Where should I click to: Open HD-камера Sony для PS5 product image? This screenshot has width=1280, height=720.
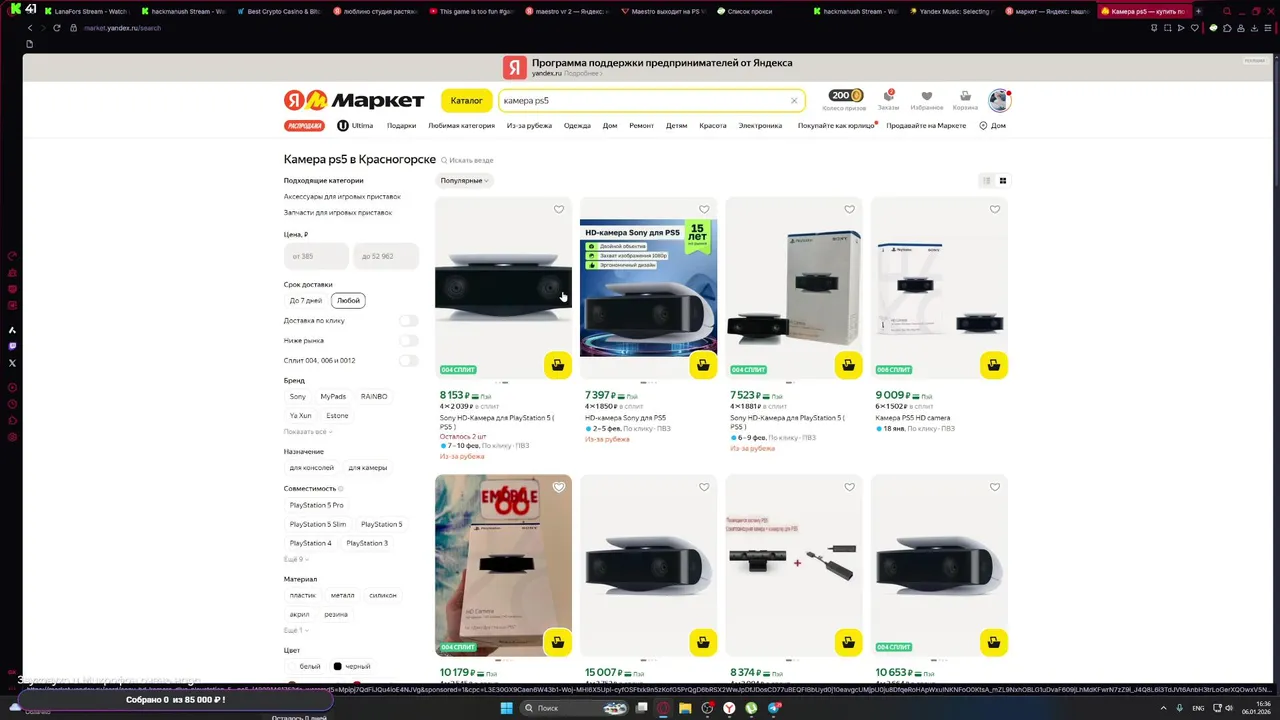649,288
